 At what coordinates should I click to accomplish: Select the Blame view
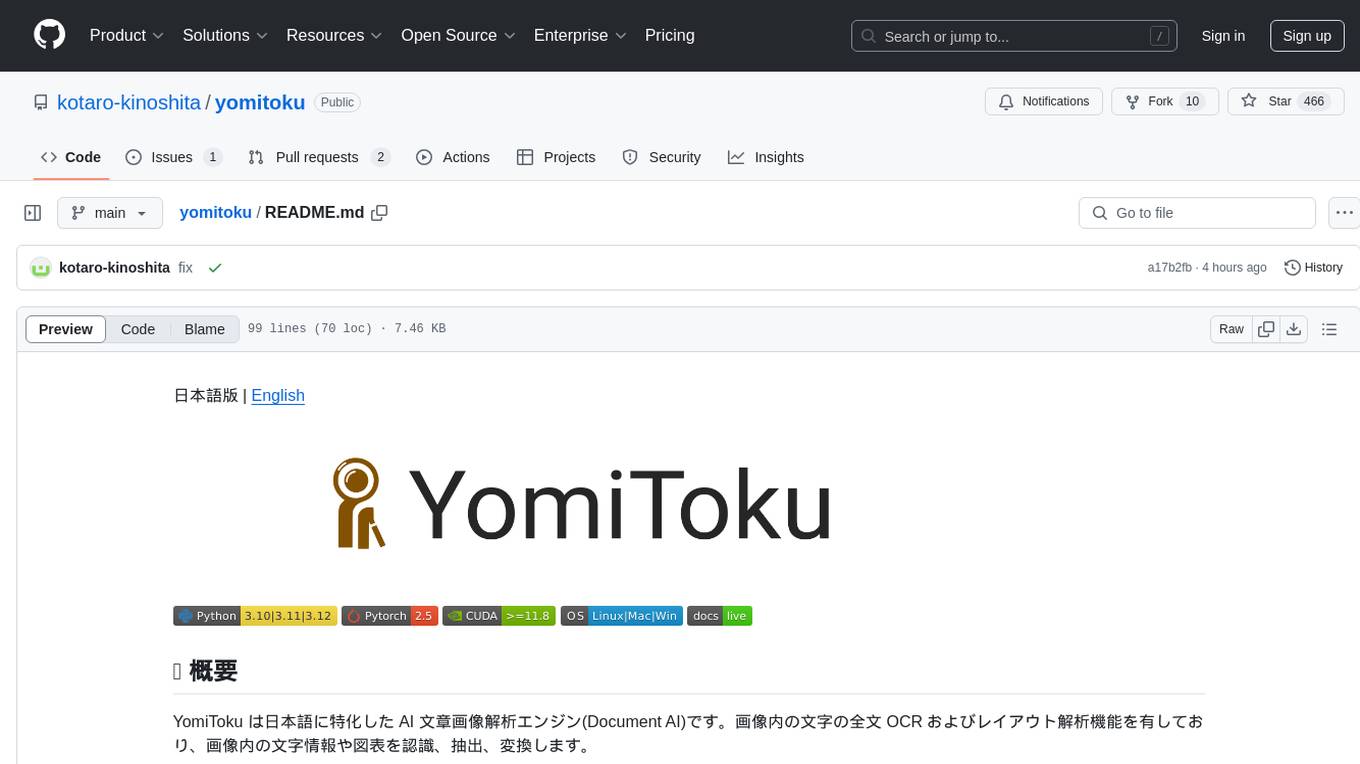(x=205, y=329)
